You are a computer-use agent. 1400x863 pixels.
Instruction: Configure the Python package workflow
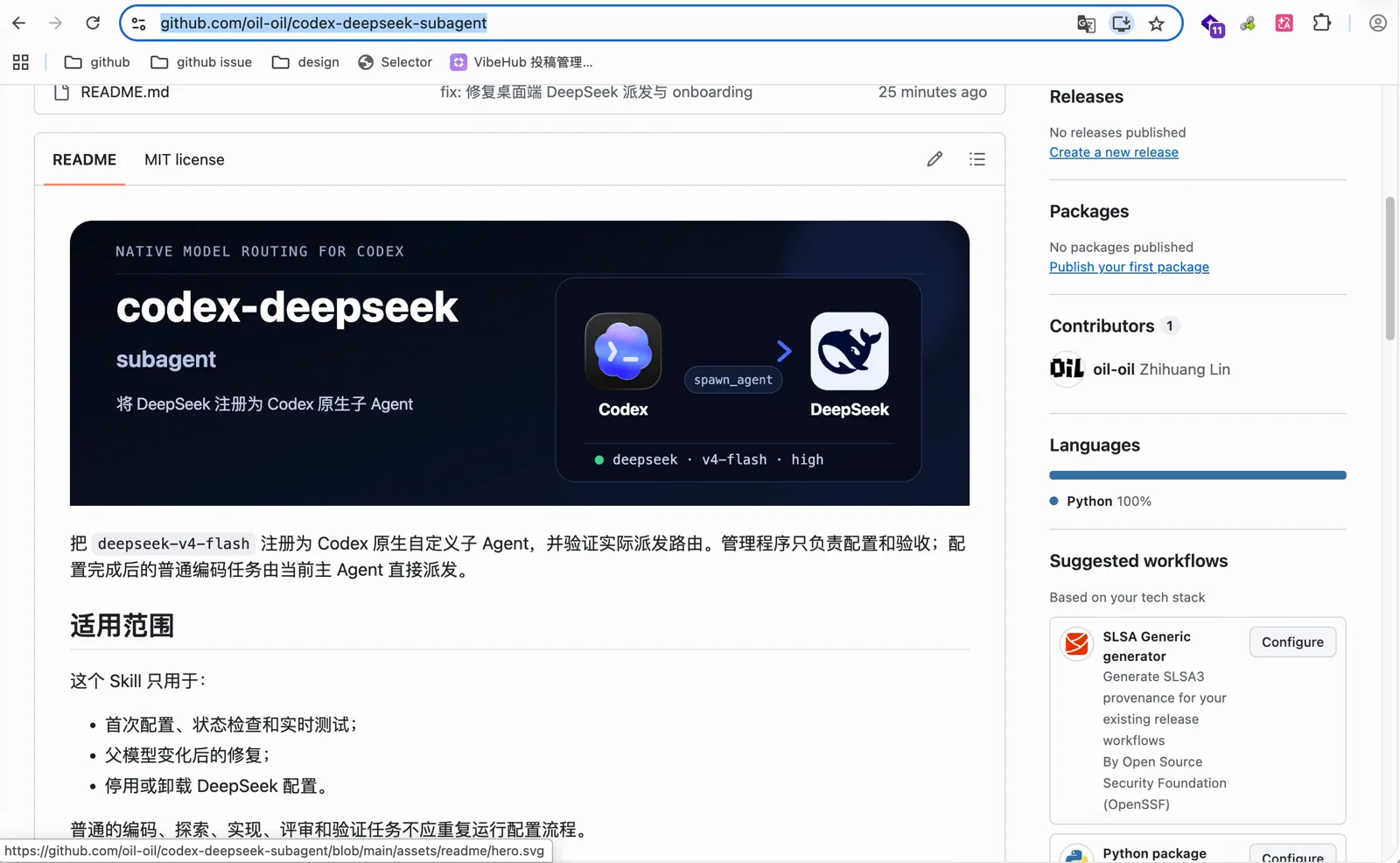pyautogui.click(x=1292, y=855)
